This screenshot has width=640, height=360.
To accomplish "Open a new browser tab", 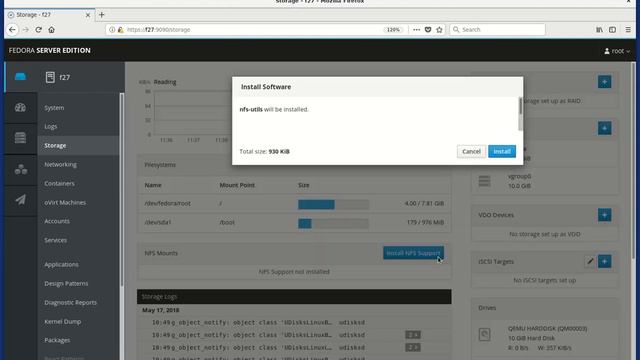I will (102, 15).
